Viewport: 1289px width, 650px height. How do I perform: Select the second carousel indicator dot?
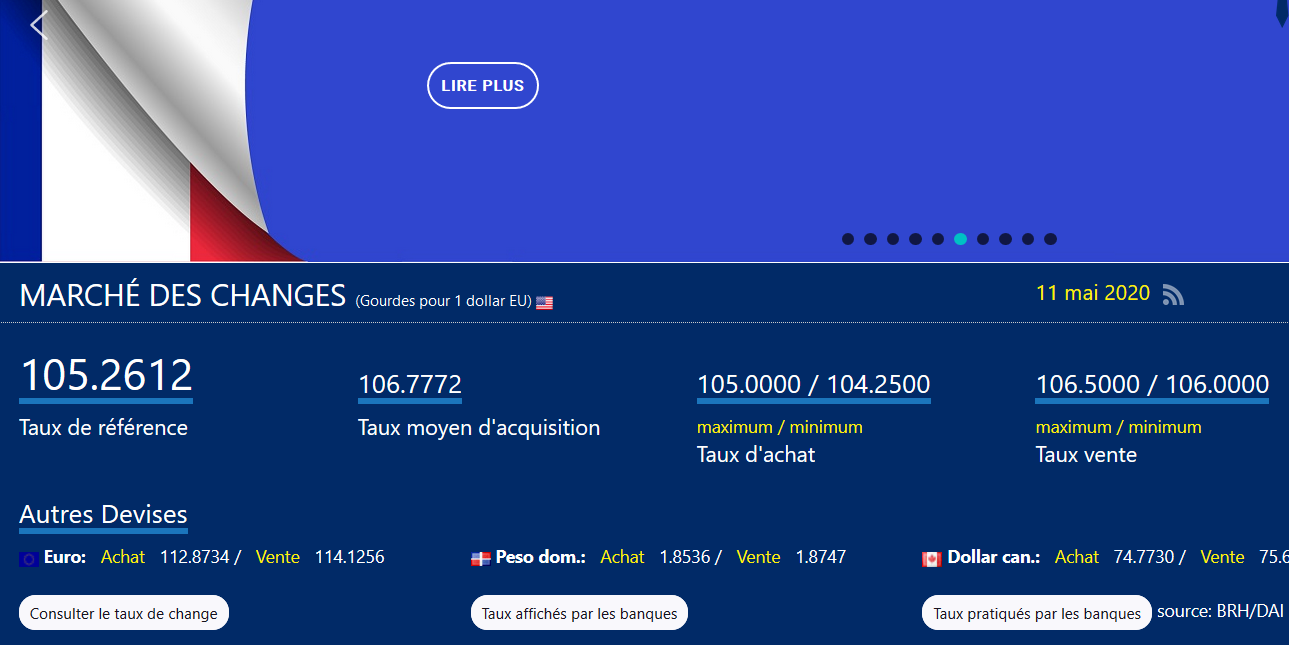pos(870,239)
